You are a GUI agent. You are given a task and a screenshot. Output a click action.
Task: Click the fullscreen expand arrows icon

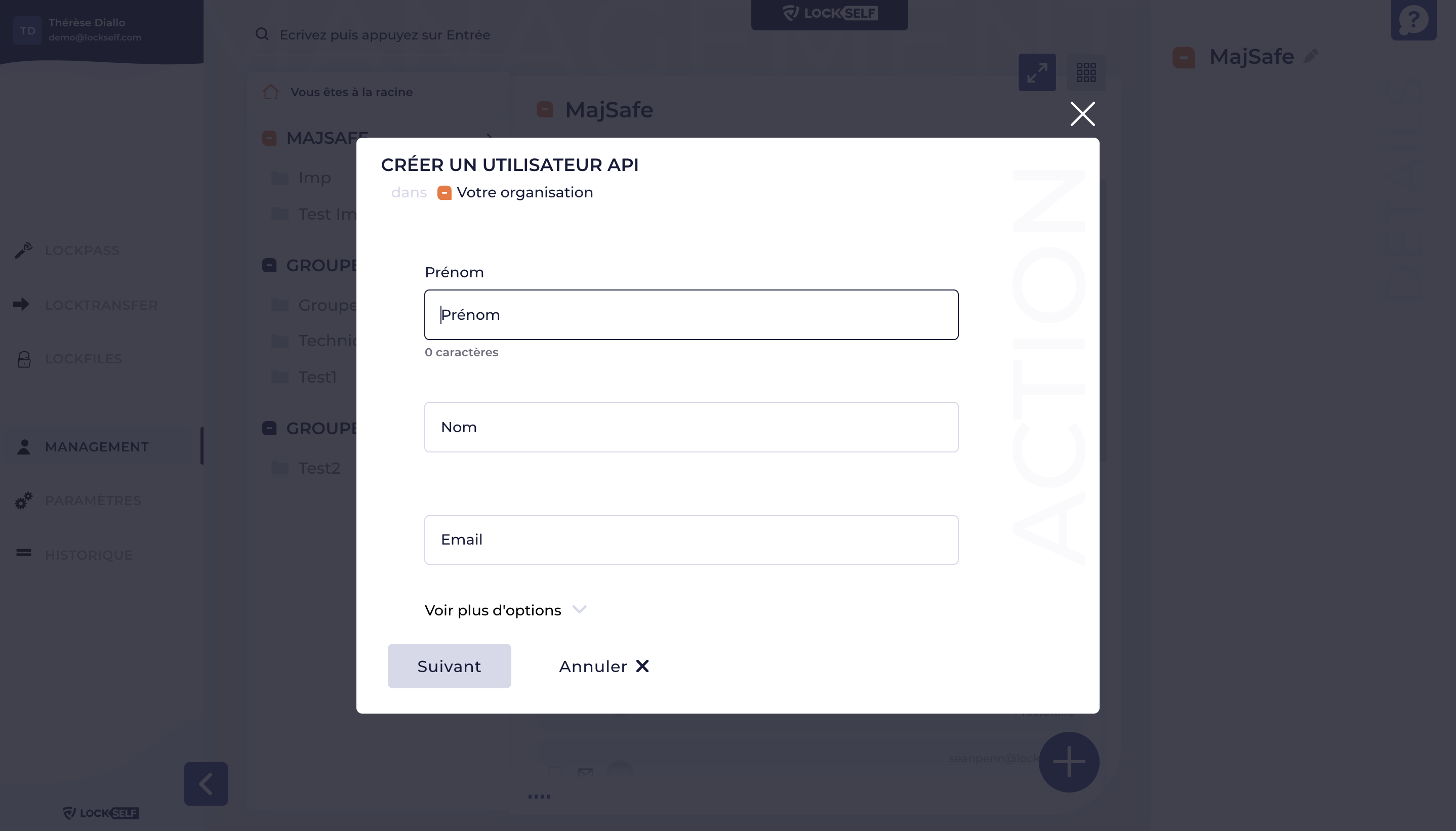tap(1036, 72)
